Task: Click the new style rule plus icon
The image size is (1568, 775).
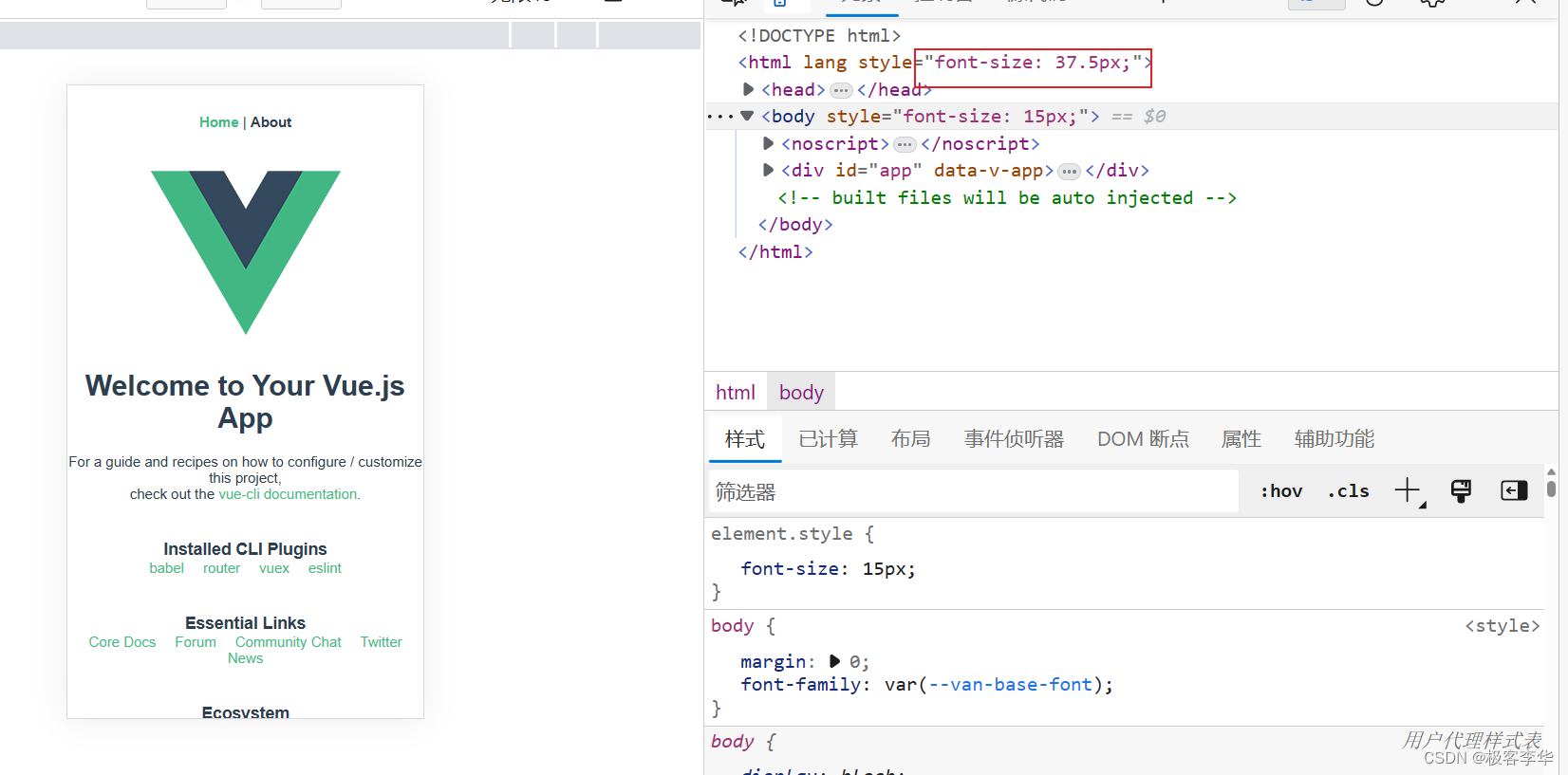Action: point(1409,490)
